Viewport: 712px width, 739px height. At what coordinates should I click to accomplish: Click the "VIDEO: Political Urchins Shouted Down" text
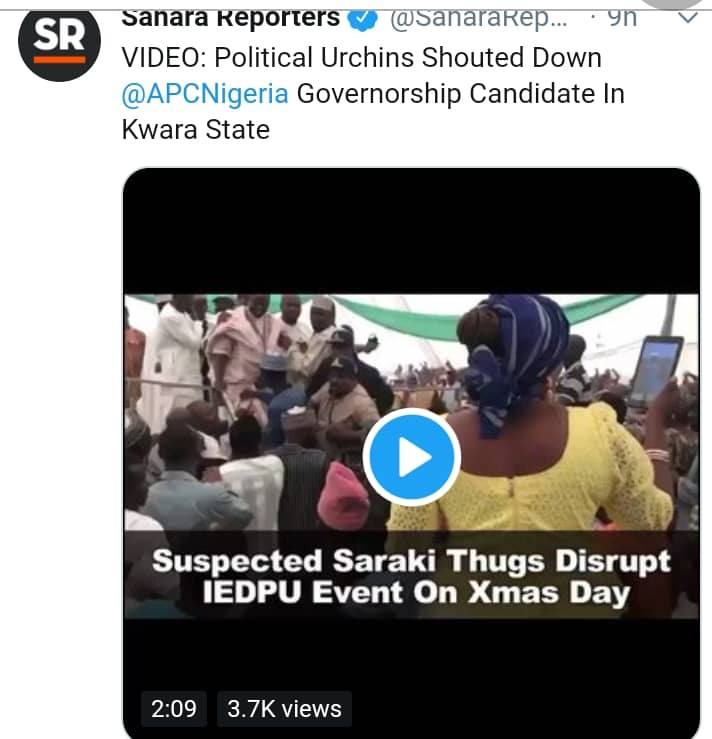360,58
